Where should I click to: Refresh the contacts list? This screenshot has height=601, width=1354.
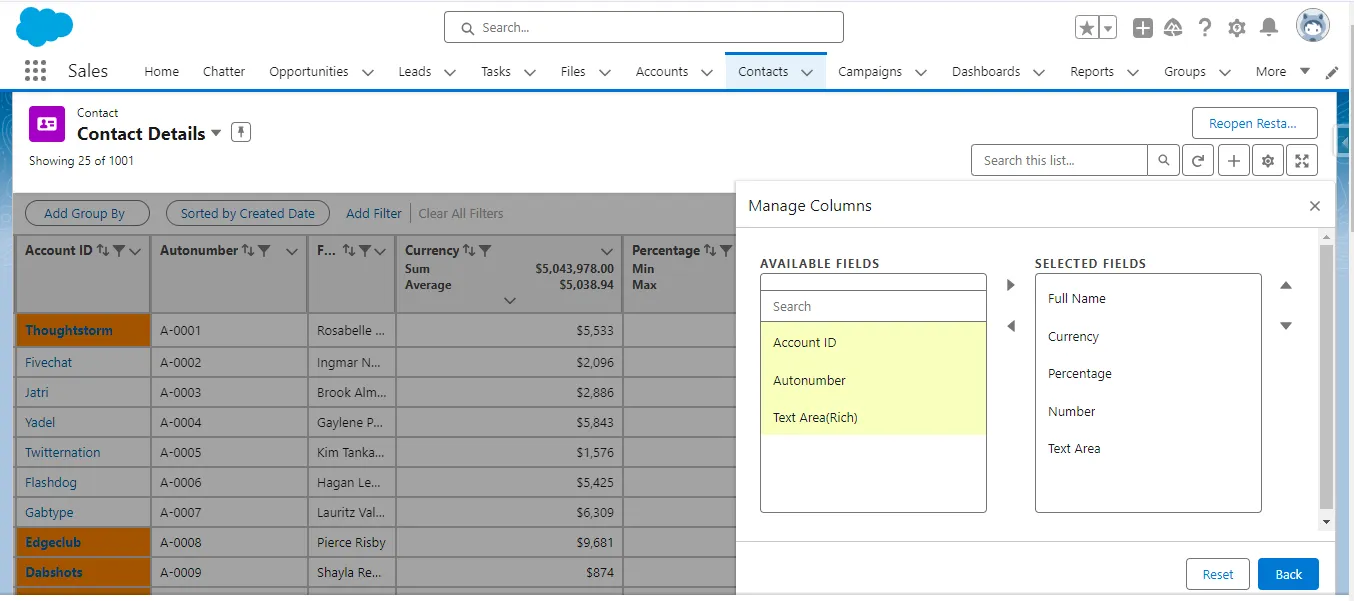coord(1198,159)
